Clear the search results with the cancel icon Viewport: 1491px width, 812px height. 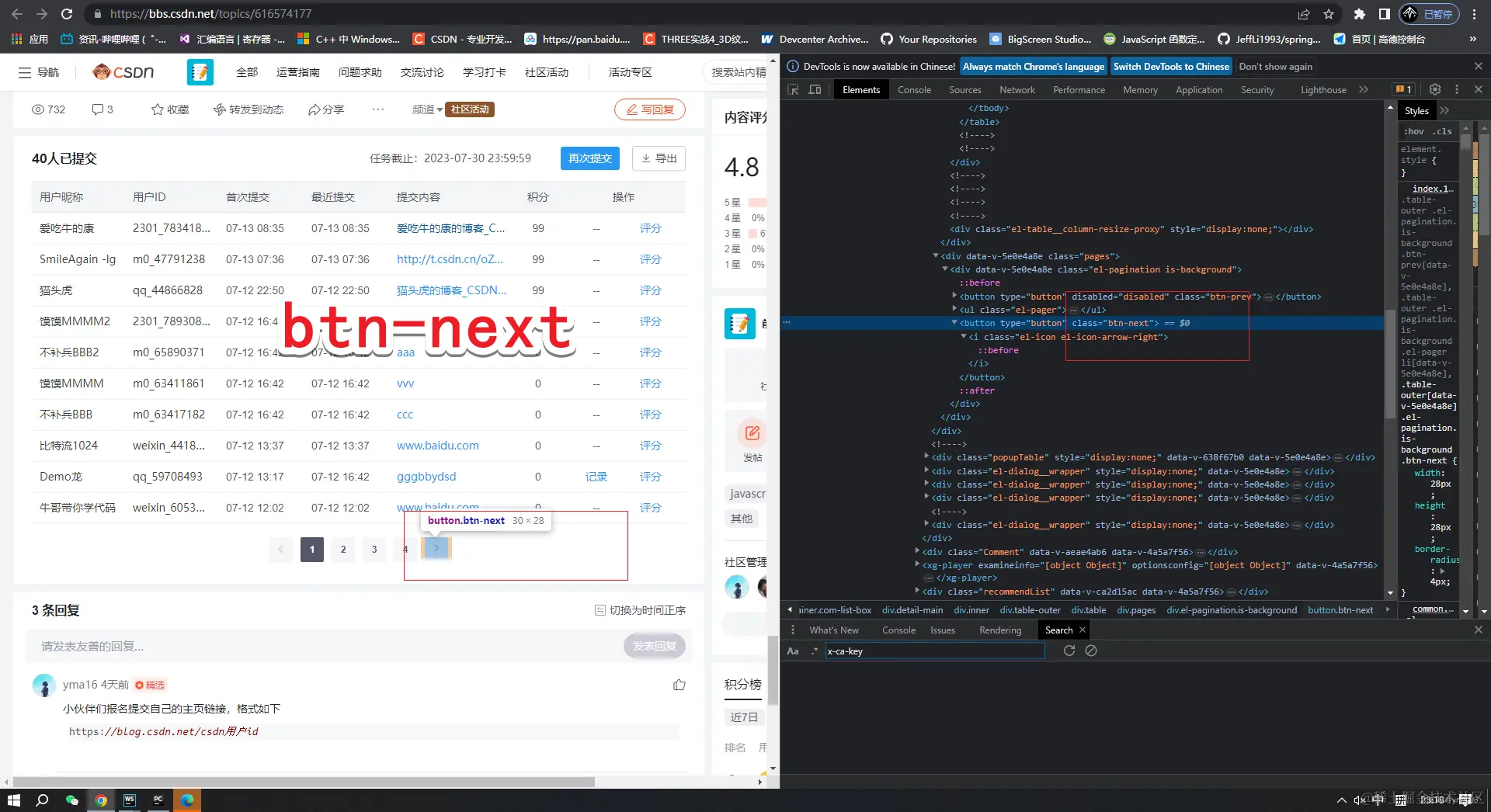point(1091,651)
